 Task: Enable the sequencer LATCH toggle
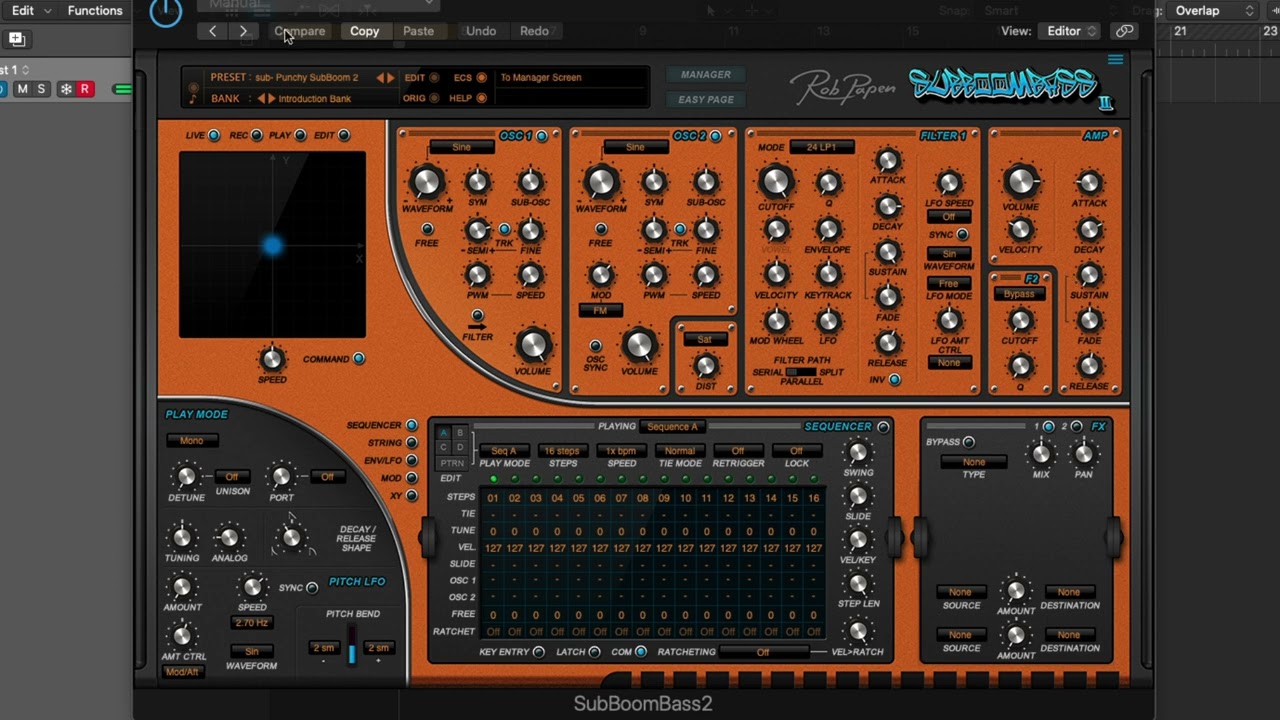(594, 652)
